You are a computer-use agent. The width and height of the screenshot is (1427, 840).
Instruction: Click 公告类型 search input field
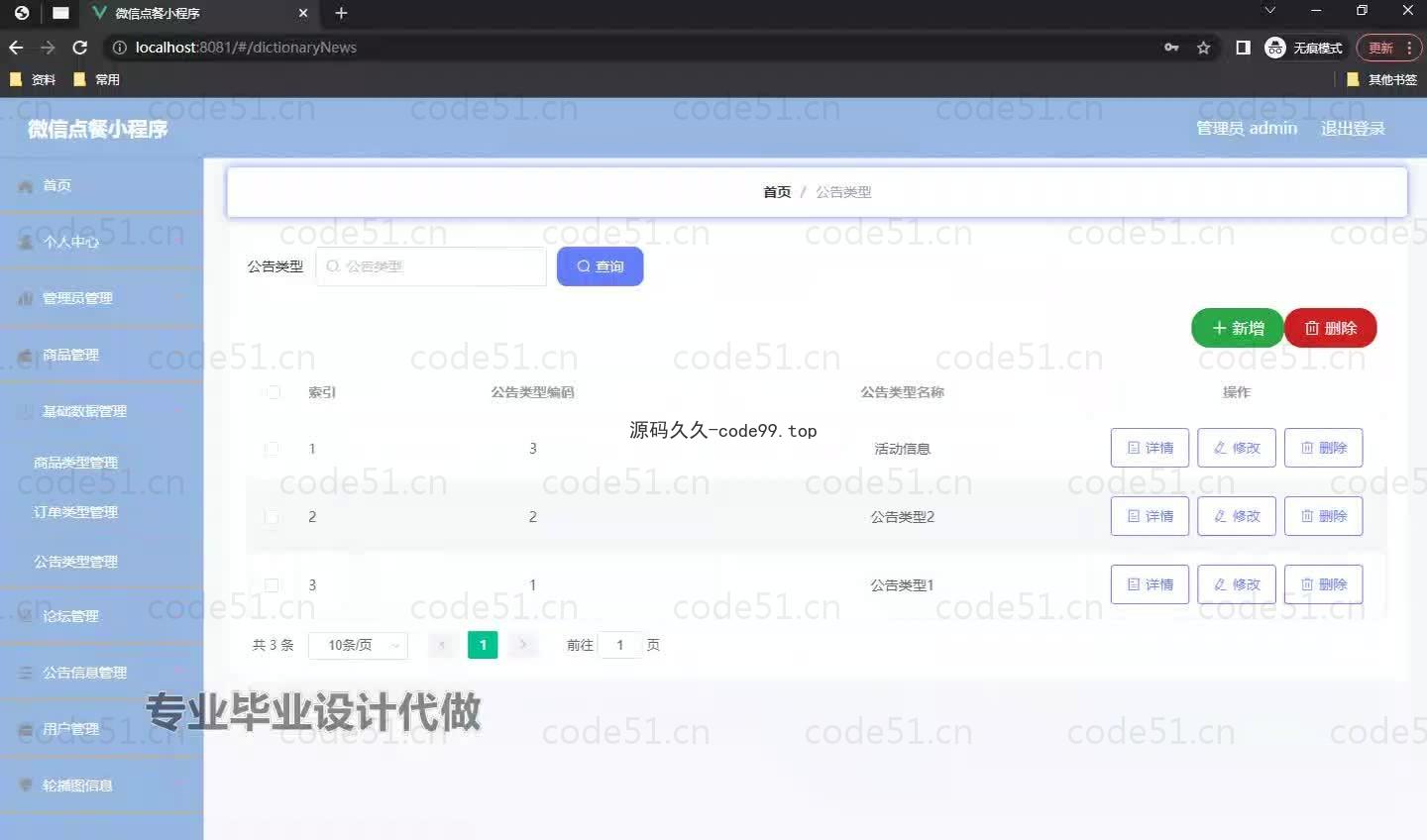[431, 266]
